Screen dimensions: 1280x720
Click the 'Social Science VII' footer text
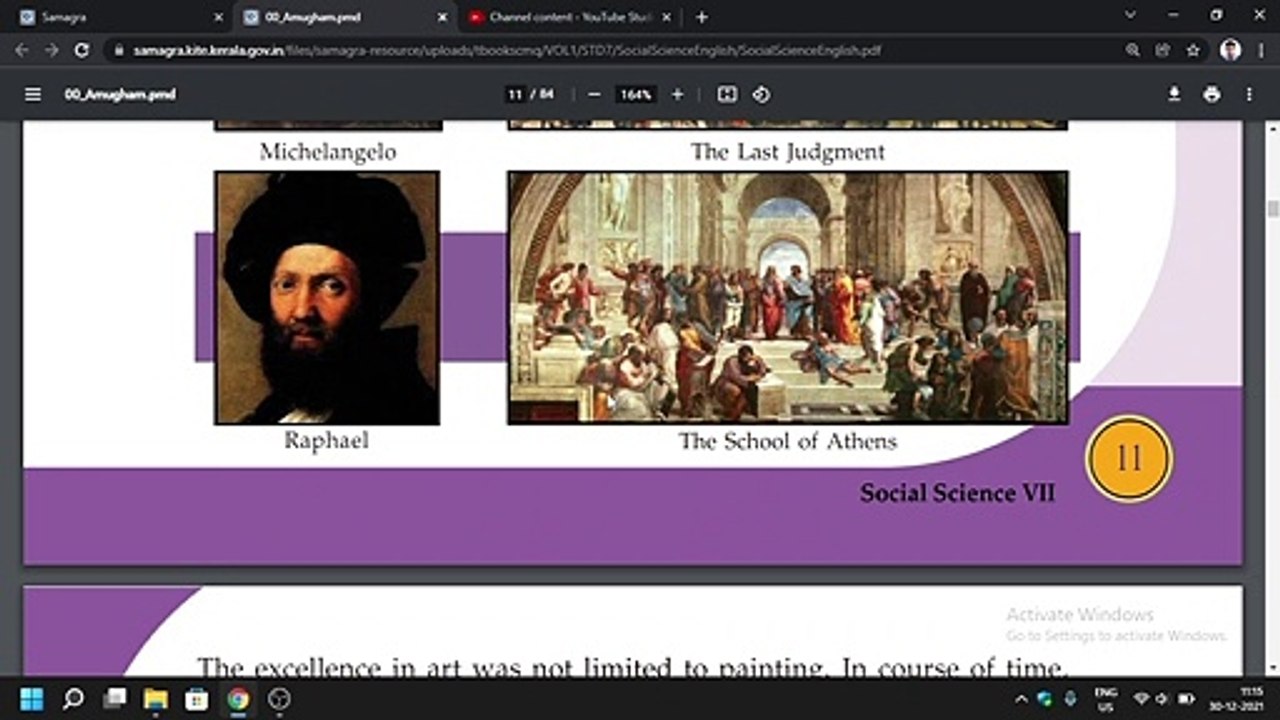pos(958,492)
